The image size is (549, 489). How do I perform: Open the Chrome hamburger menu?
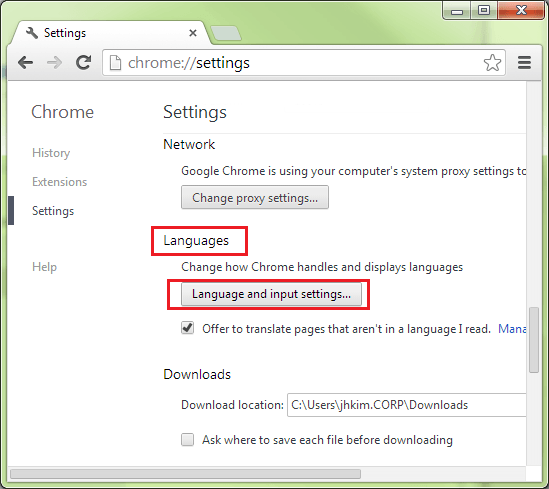click(x=524, y=63)
